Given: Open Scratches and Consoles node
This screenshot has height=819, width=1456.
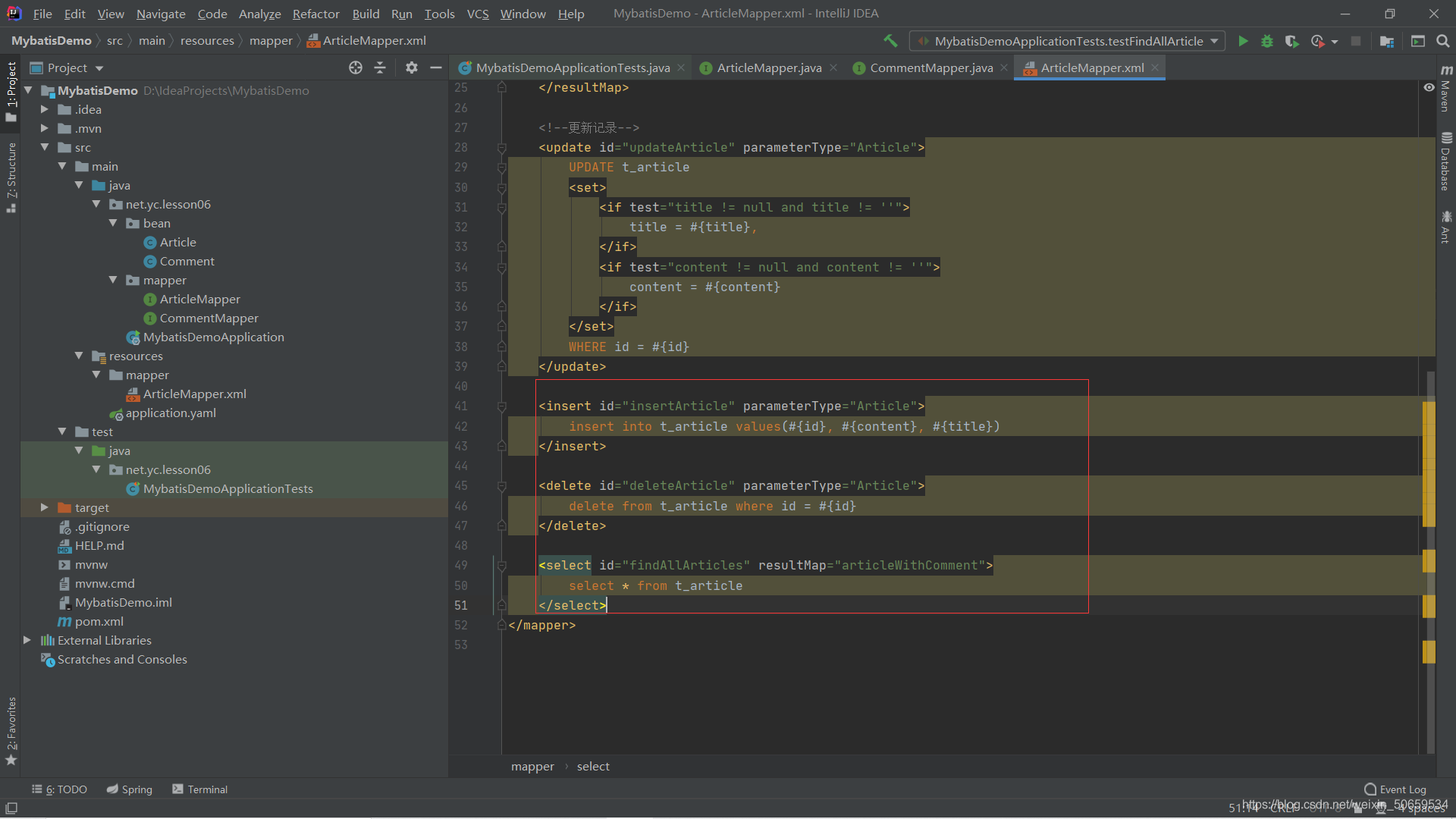Looking at the screenshot, I should coord(114,659).
